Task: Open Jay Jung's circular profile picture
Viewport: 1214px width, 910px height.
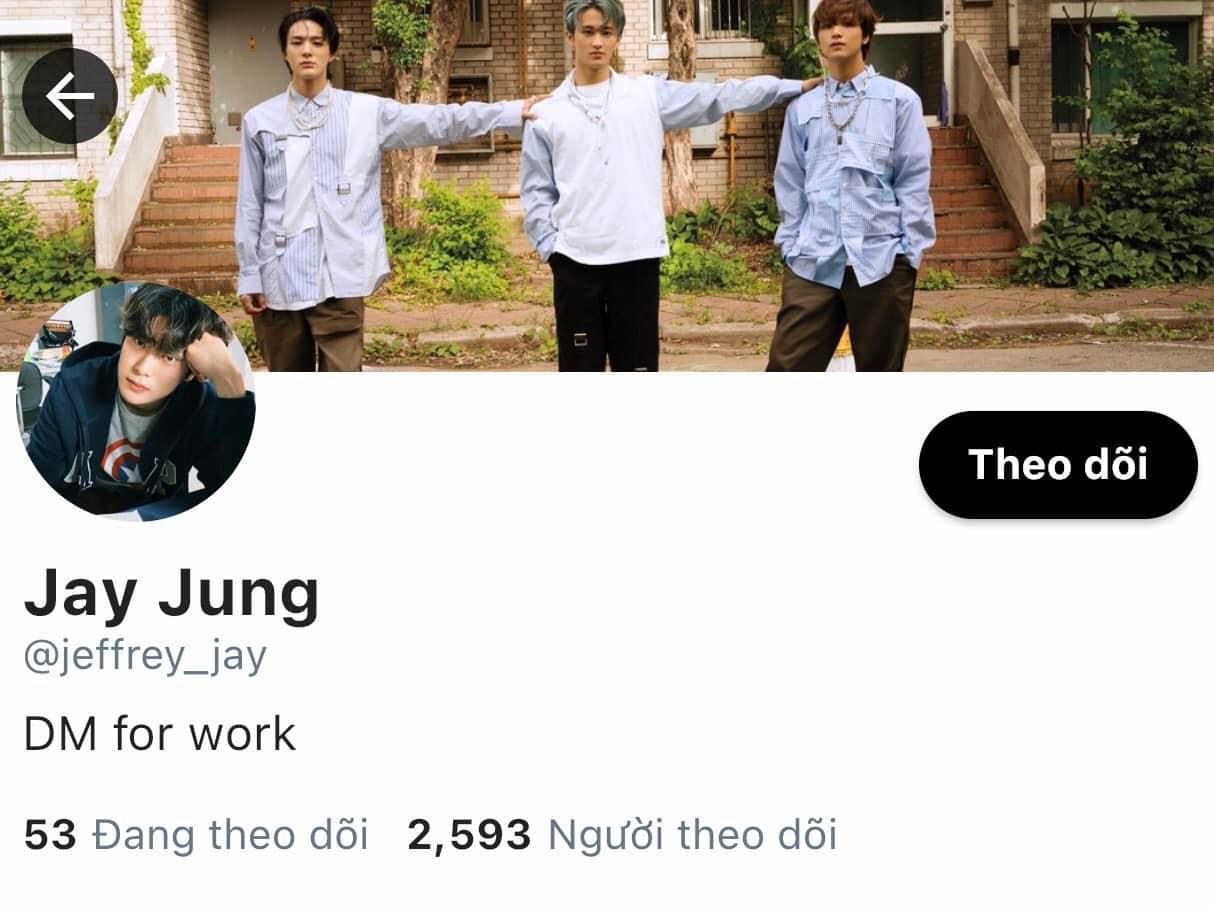Action: pos(136,401)
